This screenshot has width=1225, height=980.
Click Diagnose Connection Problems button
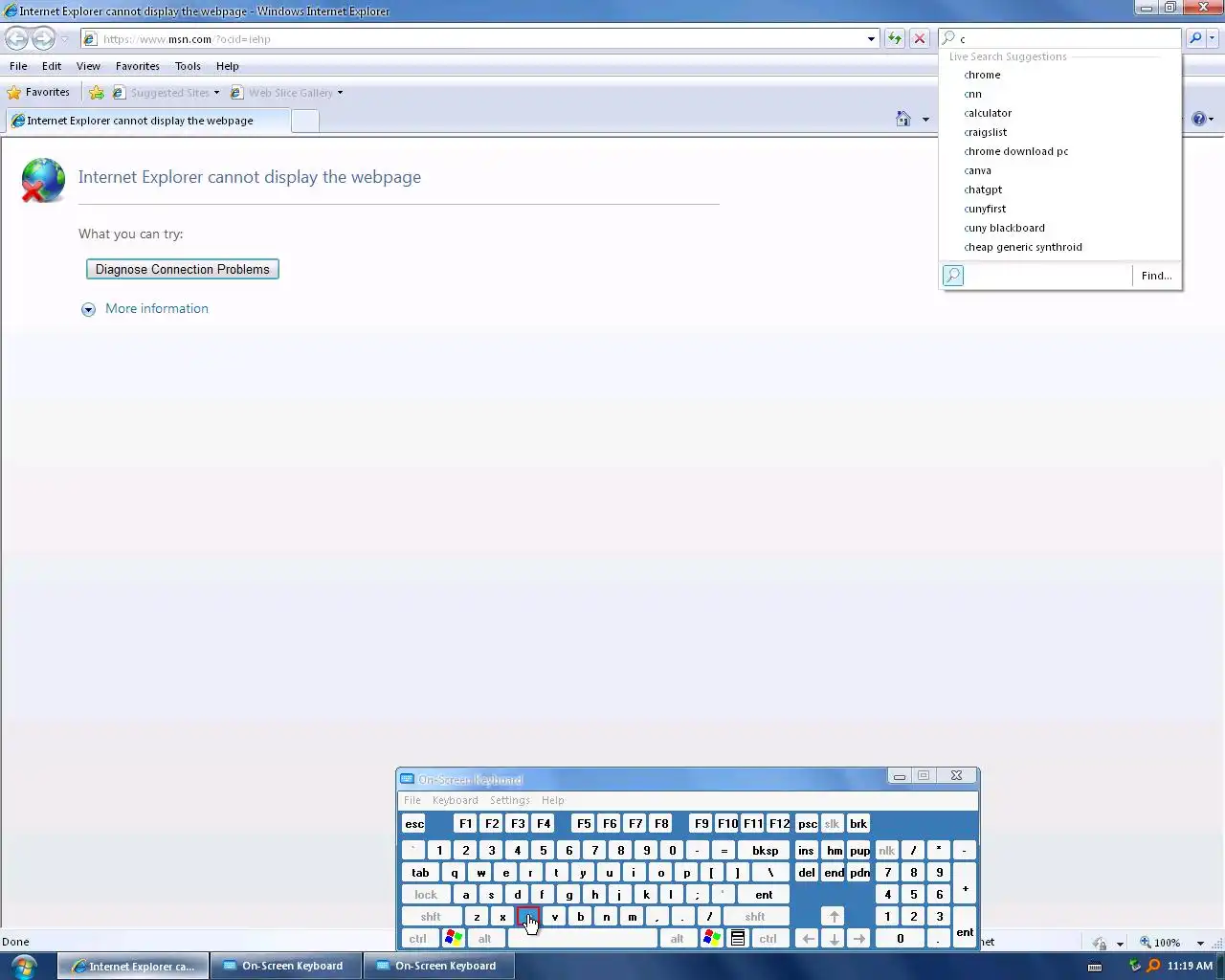pyautogui.click(x=183, y=269)
